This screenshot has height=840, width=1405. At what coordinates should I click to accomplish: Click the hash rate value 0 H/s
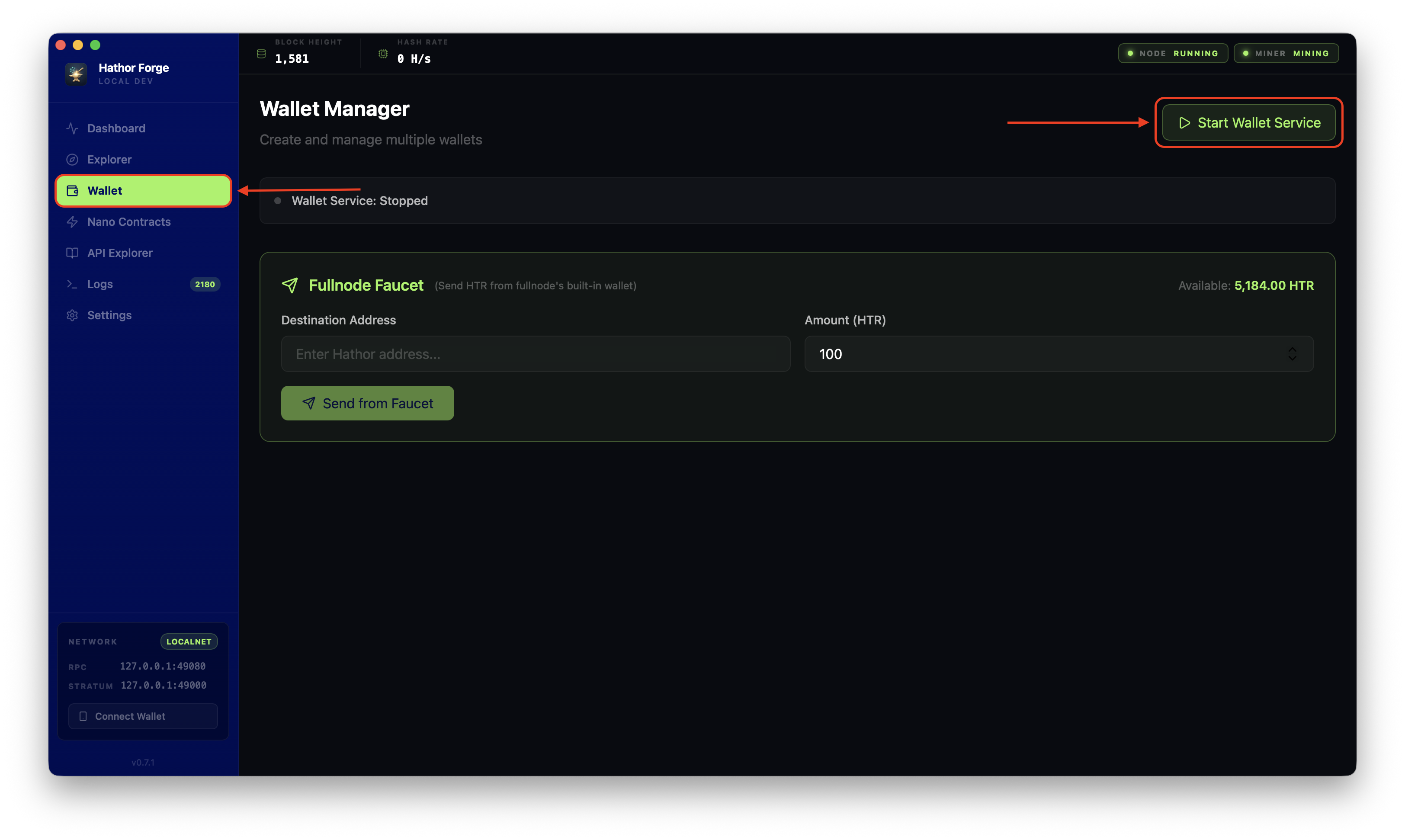coord(414,58)
